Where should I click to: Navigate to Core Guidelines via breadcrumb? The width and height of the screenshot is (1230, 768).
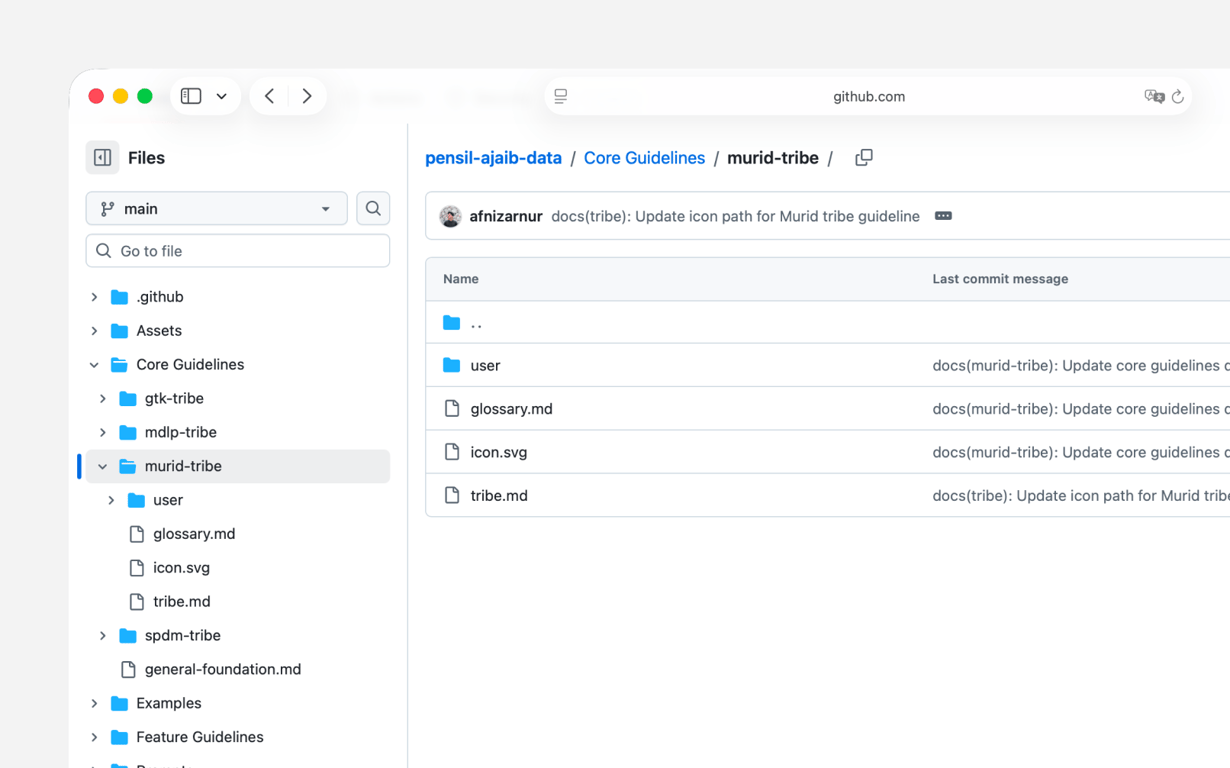pos(644,158)
